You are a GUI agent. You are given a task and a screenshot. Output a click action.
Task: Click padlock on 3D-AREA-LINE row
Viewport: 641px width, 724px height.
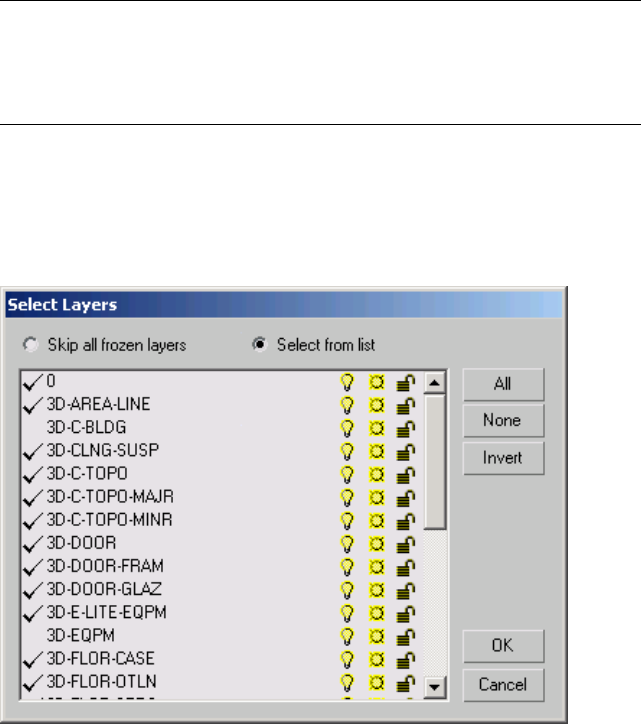[x=405, y=406]
